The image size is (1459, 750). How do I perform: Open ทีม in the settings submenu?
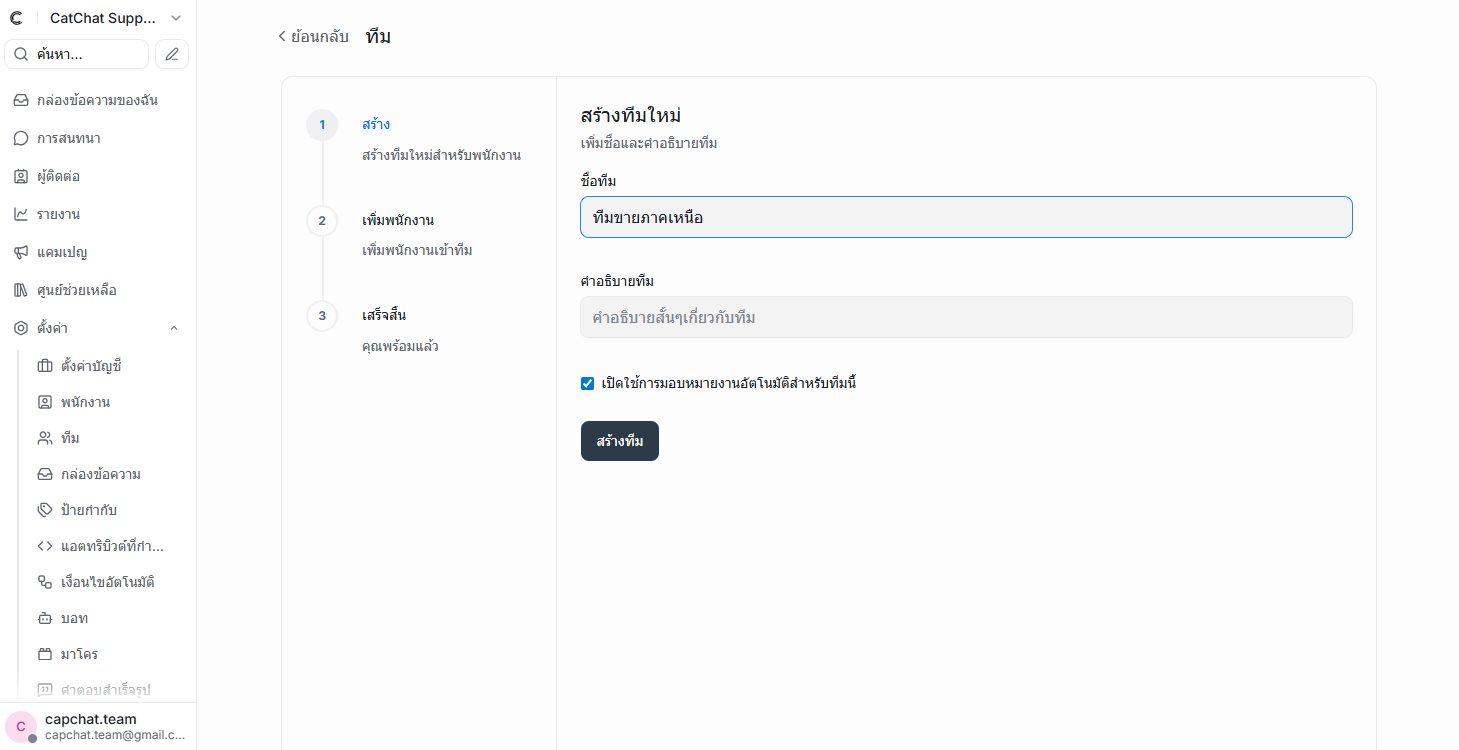pyautogui.click(x=70, y=438)
